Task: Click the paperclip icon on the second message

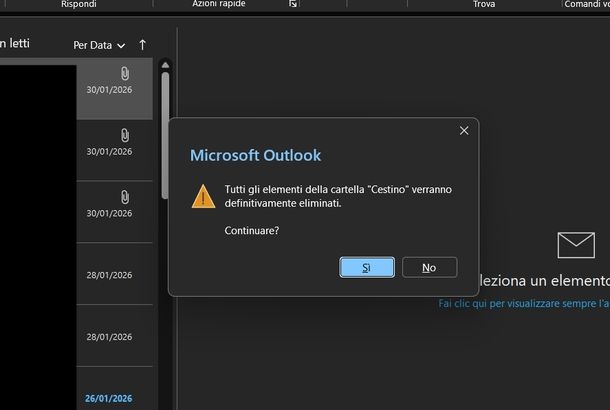Action: click(124, 135)
